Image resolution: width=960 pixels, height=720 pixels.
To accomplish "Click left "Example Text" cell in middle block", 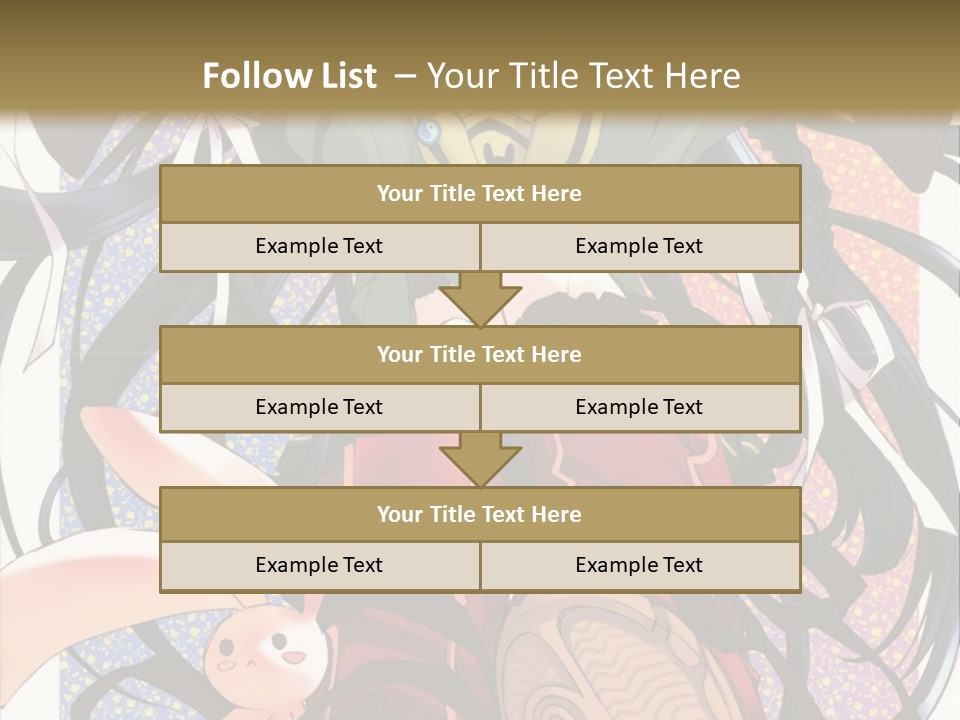I will click(319, 407).
